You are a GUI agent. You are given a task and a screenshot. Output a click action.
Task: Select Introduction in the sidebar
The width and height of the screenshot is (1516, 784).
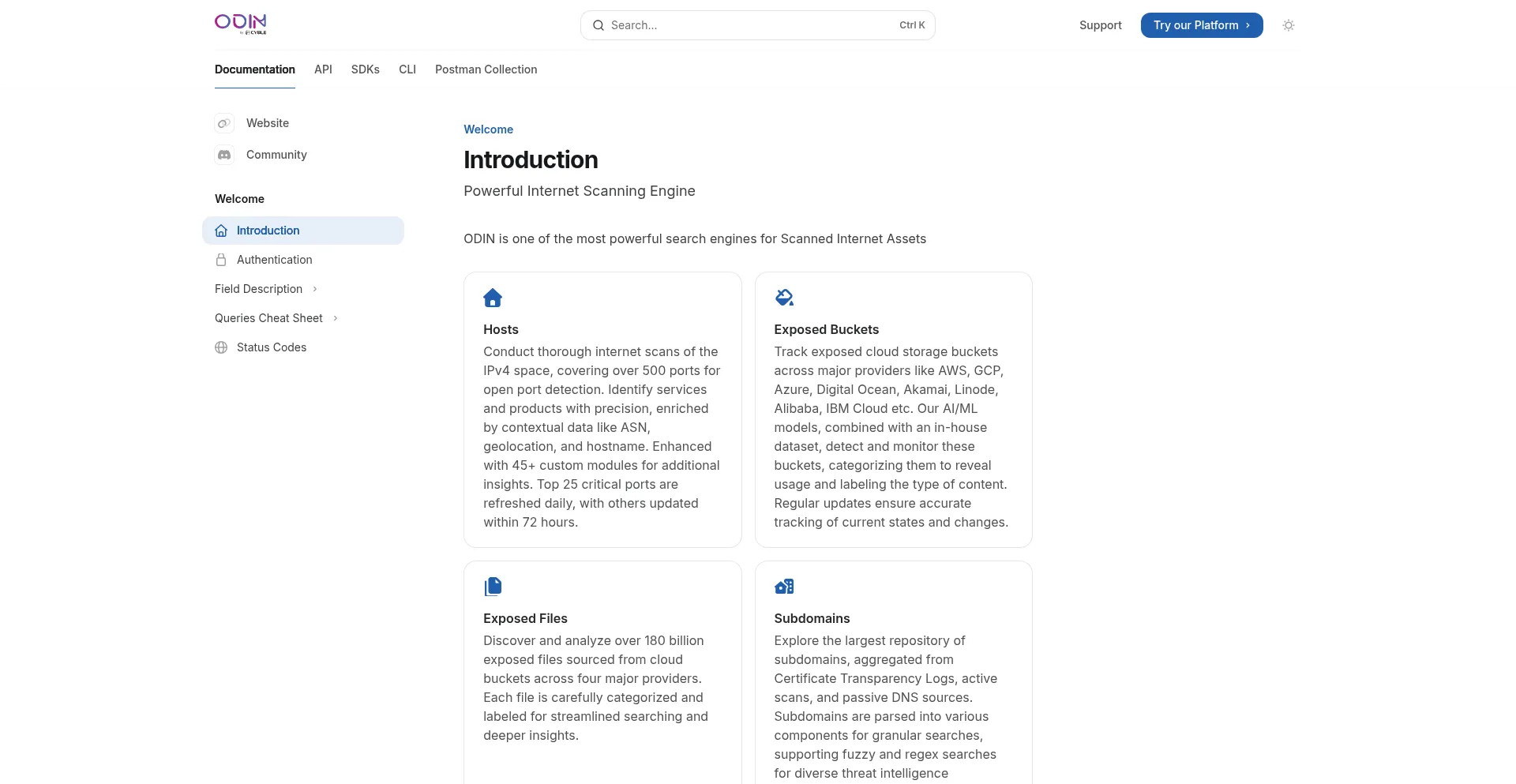tap(268, 231)
